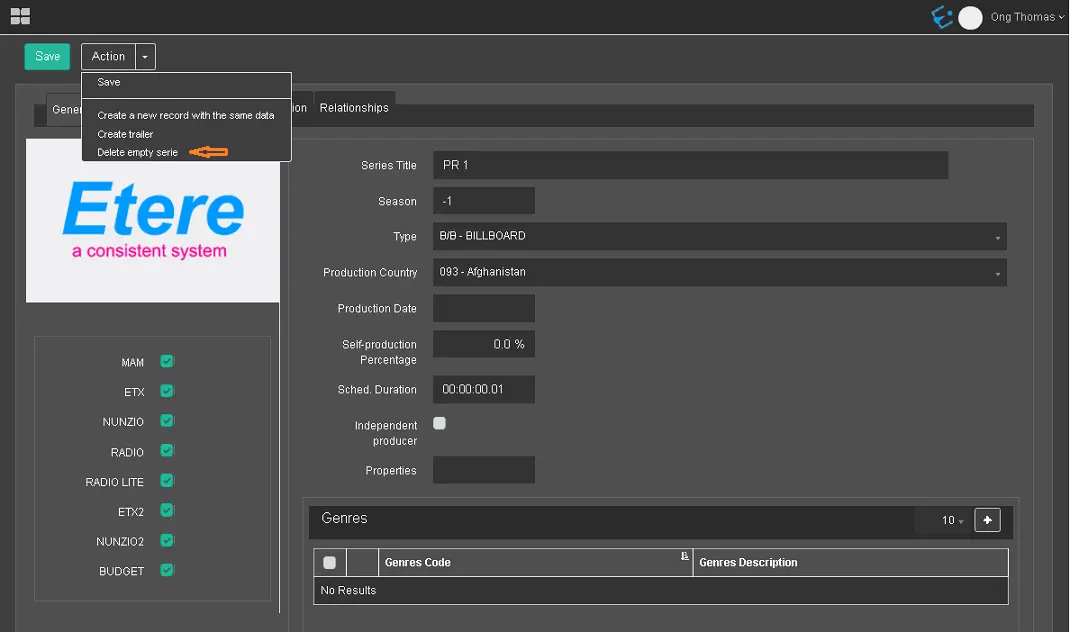
Task: Toggle the BUDGET checkbox
Action: 167,570
